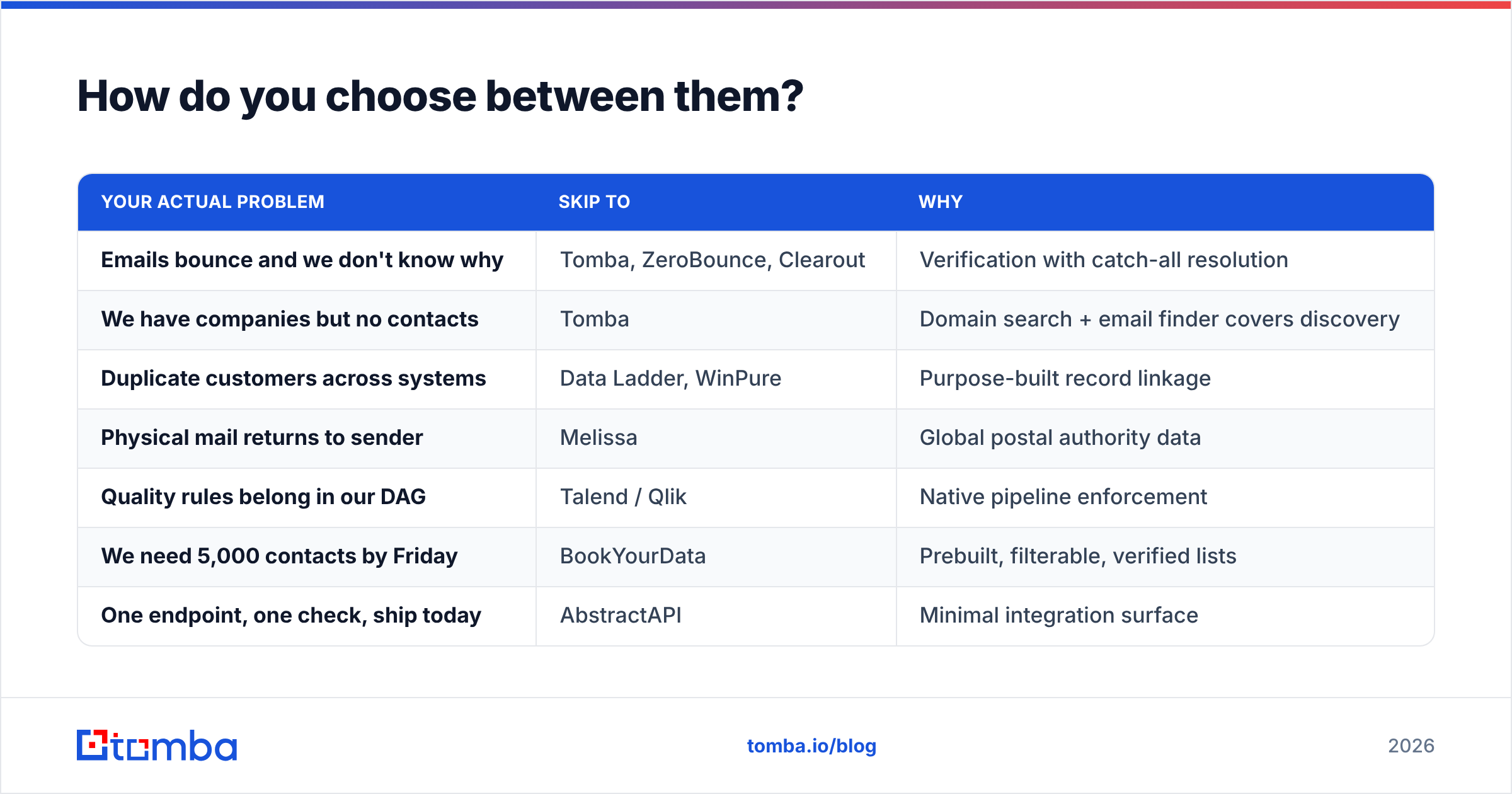
Task: Click the "AbstractAPI" cell
Action: [716, 616]
